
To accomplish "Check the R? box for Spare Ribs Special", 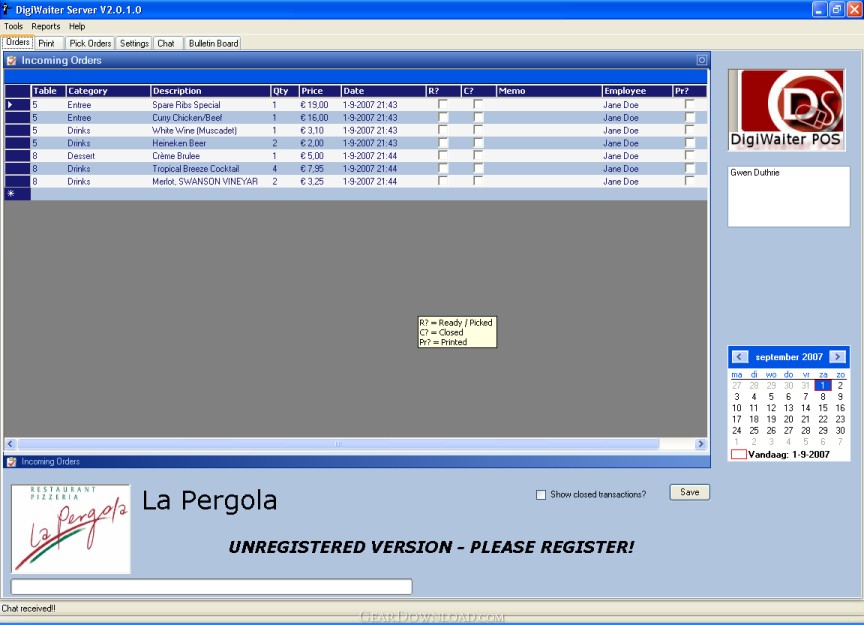I will pyautogui.click(x=443, y=105).
